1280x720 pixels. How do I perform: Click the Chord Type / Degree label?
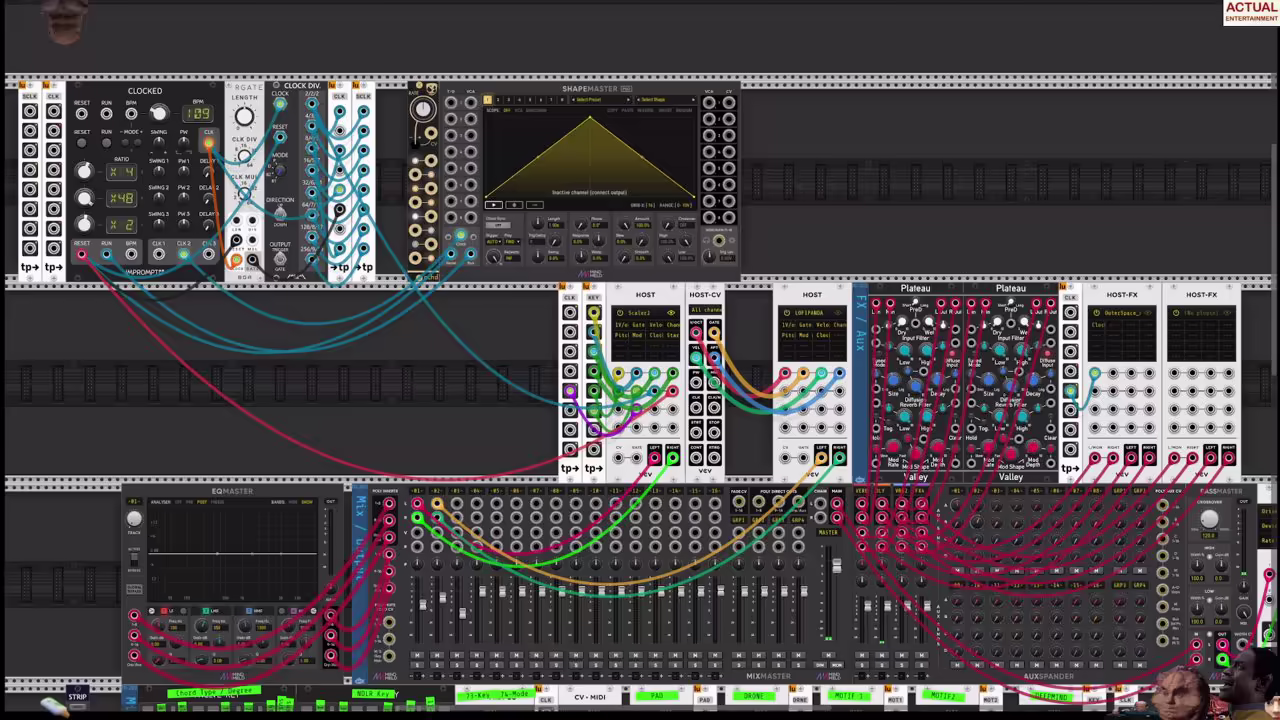tap(214, 692)
